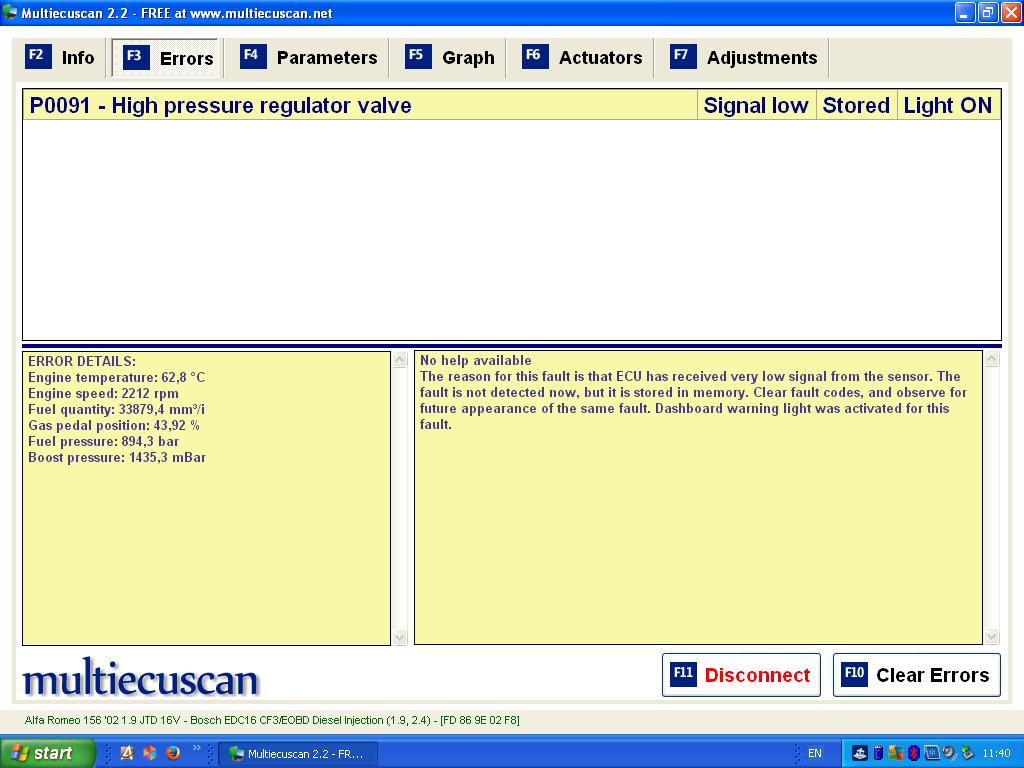This screenshot has width=1024, height=768.
Task: Click the ship tray icon
Action: click(860, 753)
